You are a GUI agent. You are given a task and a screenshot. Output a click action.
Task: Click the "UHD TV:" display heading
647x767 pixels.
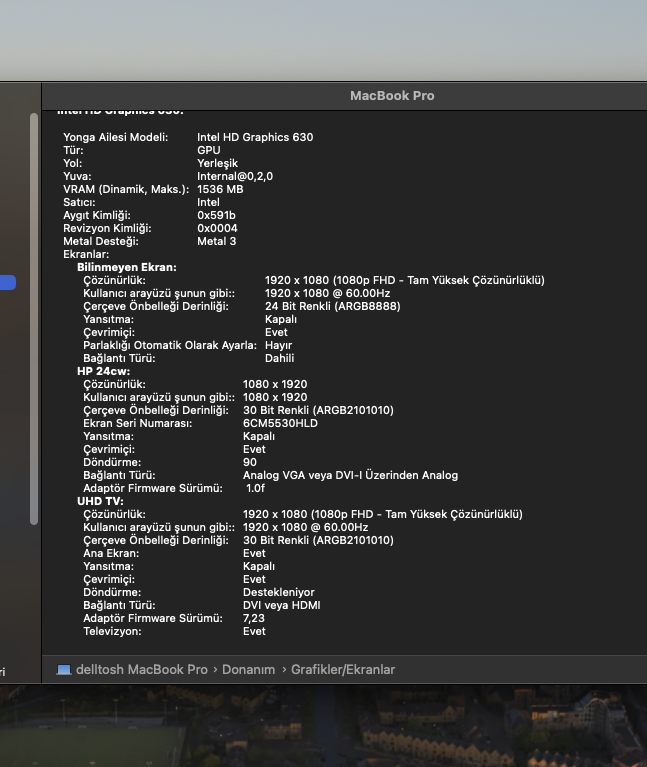100,501
